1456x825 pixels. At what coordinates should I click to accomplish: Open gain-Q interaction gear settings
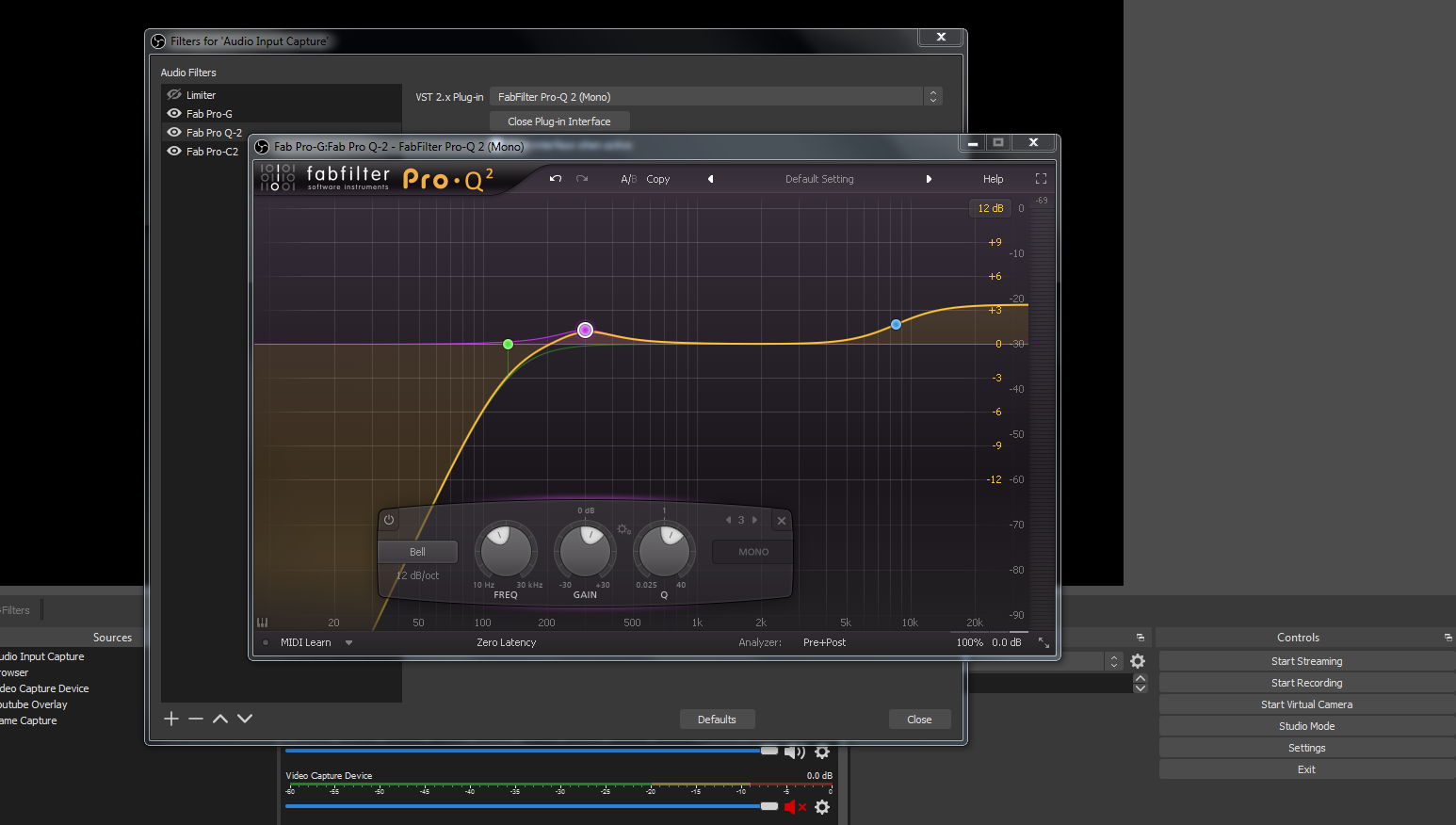pyautogui.click(x=623, y=529)
